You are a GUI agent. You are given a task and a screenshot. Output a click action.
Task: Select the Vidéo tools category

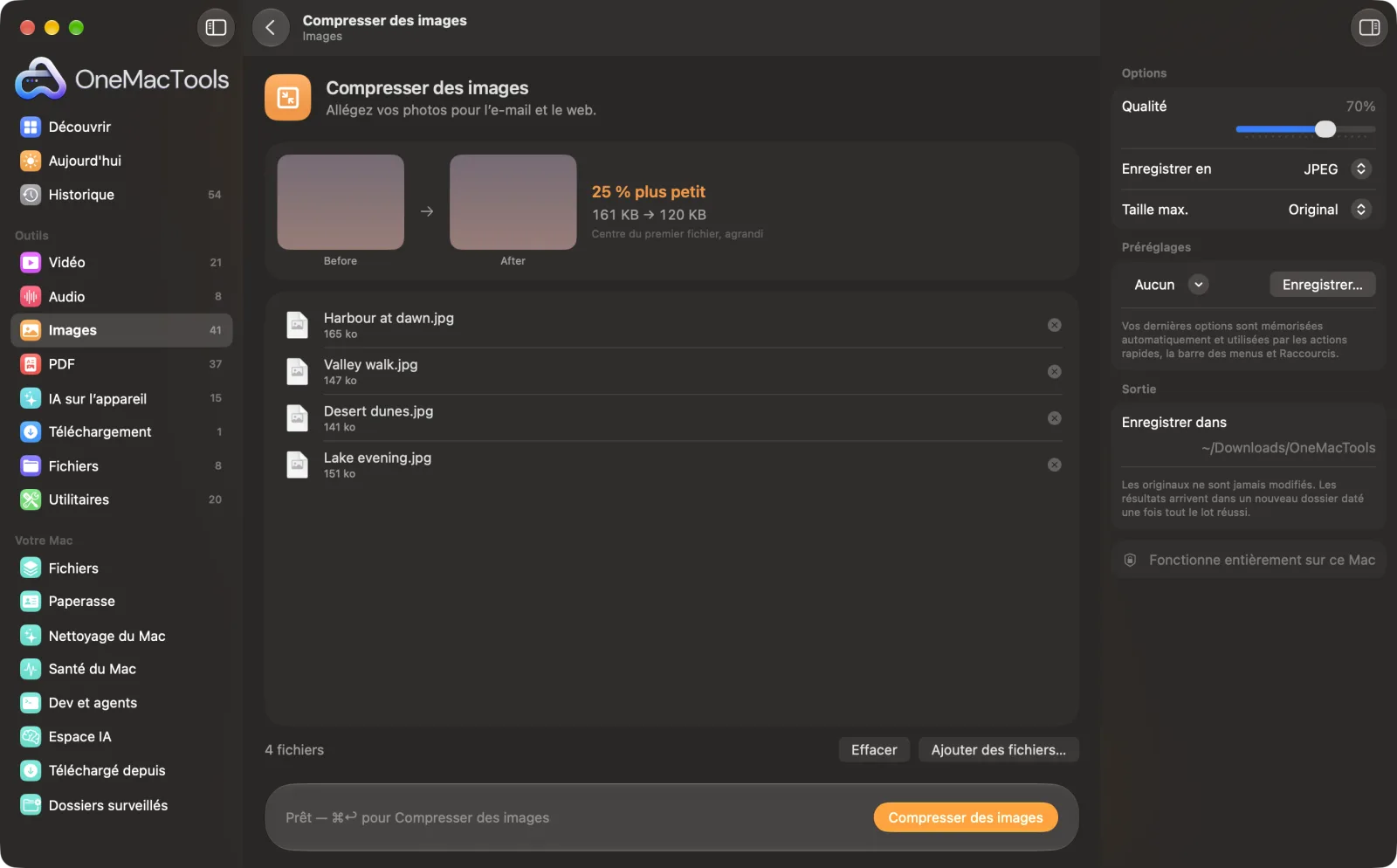(121, 263)
